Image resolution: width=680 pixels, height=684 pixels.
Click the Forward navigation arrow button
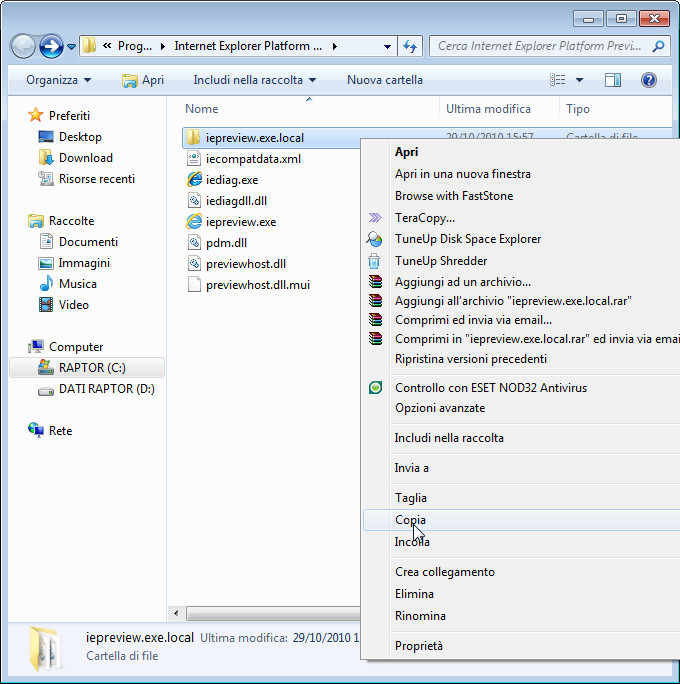pyautogui.click(x=51, y=46)
